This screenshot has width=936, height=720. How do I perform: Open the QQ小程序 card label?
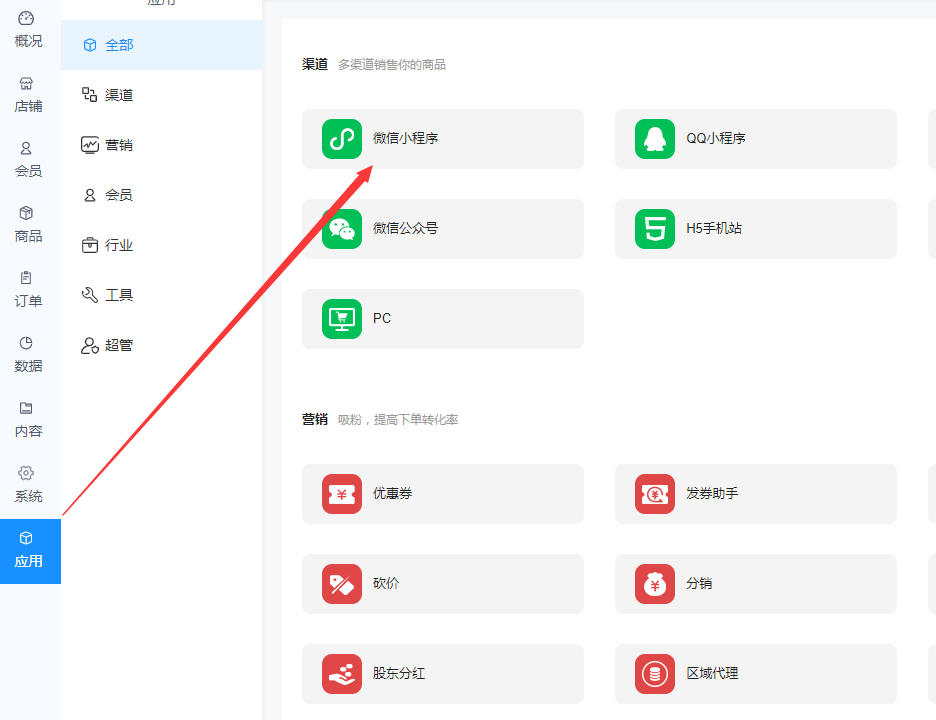tap(716, 139)
